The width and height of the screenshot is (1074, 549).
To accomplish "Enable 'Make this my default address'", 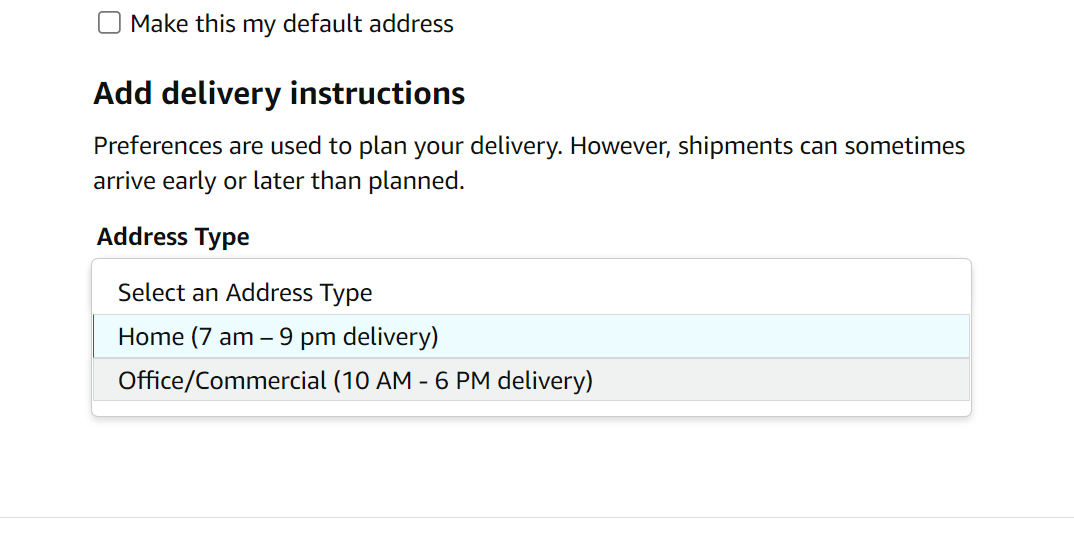I will (x=110, y=23).
